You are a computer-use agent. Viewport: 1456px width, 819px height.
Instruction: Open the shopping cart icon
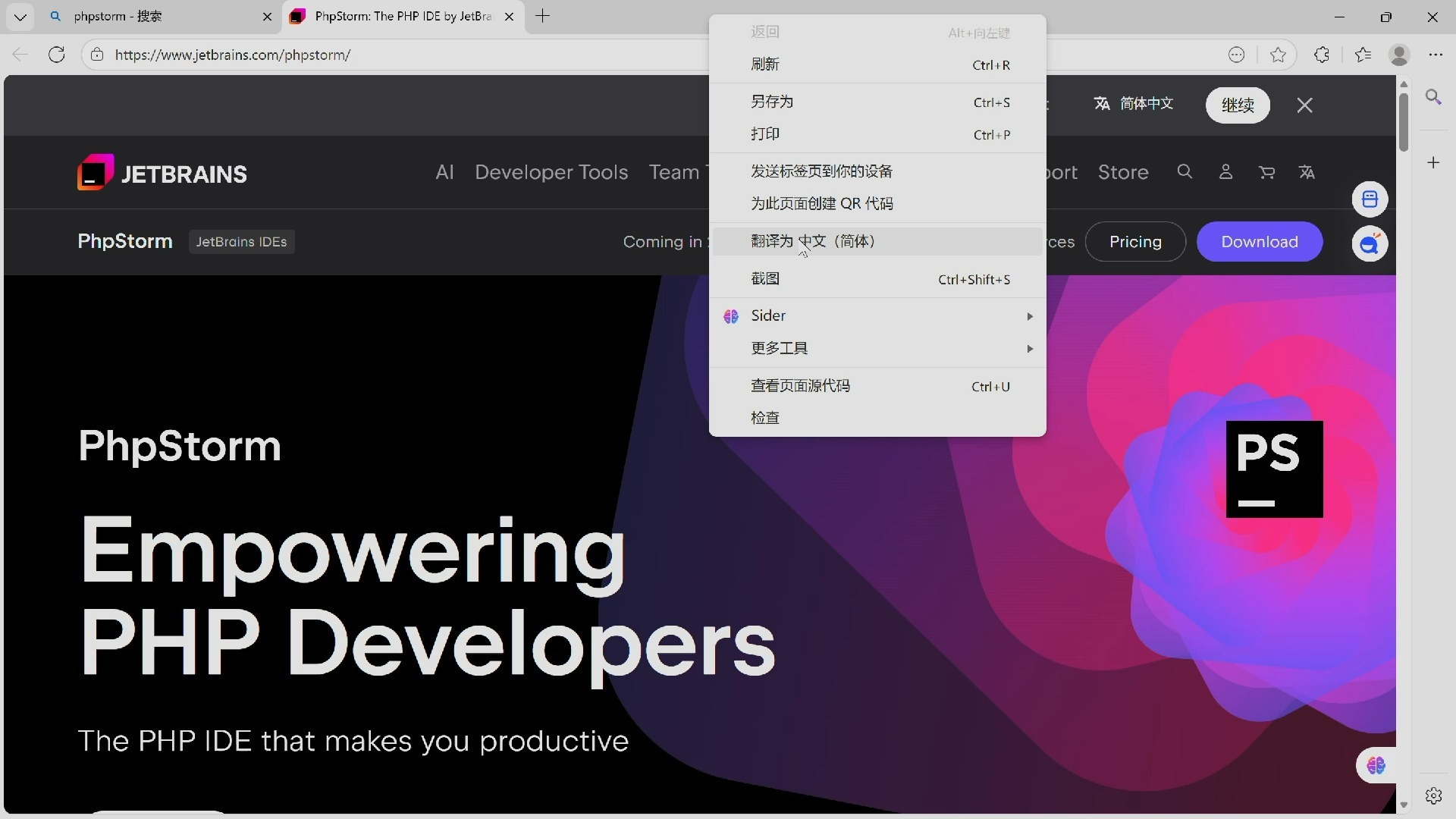[1266, 172]
